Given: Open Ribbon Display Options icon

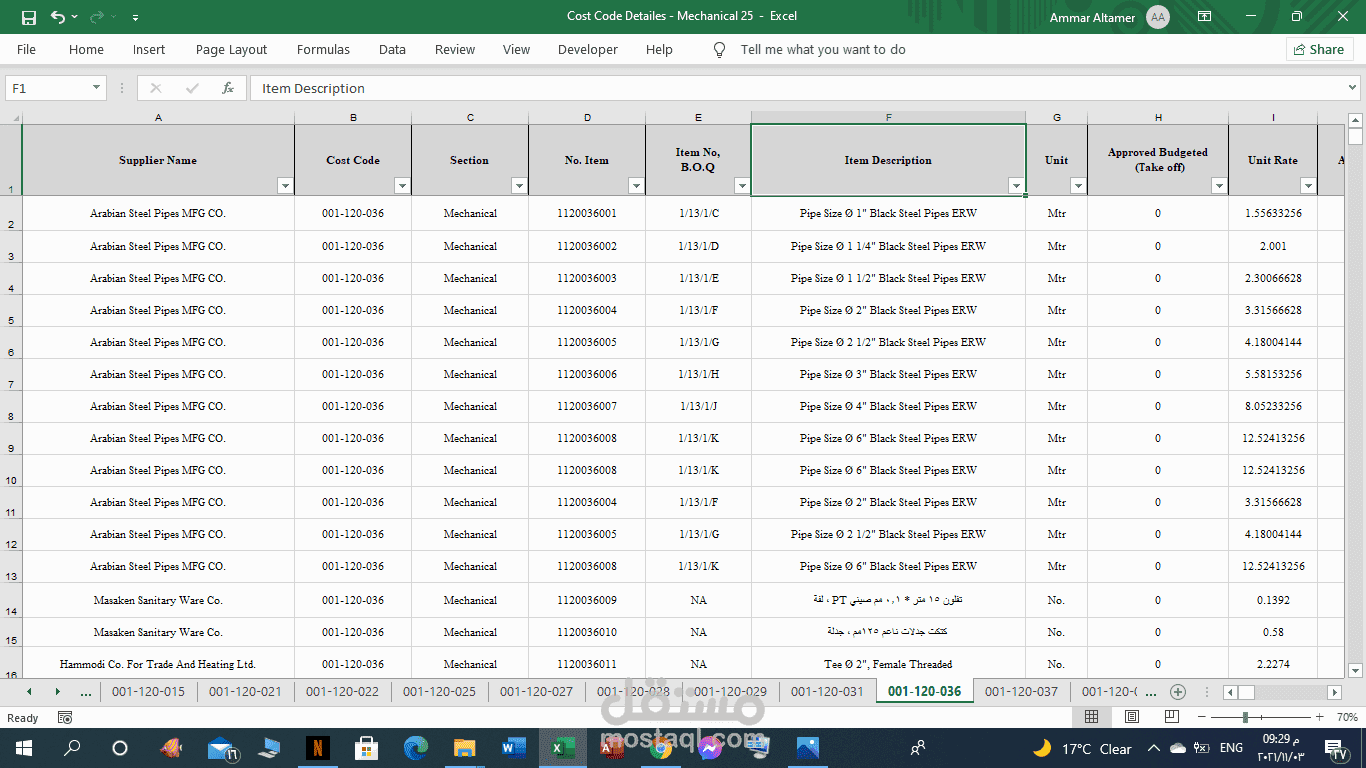Looking at the screenshot, I should coord(1205,17).
